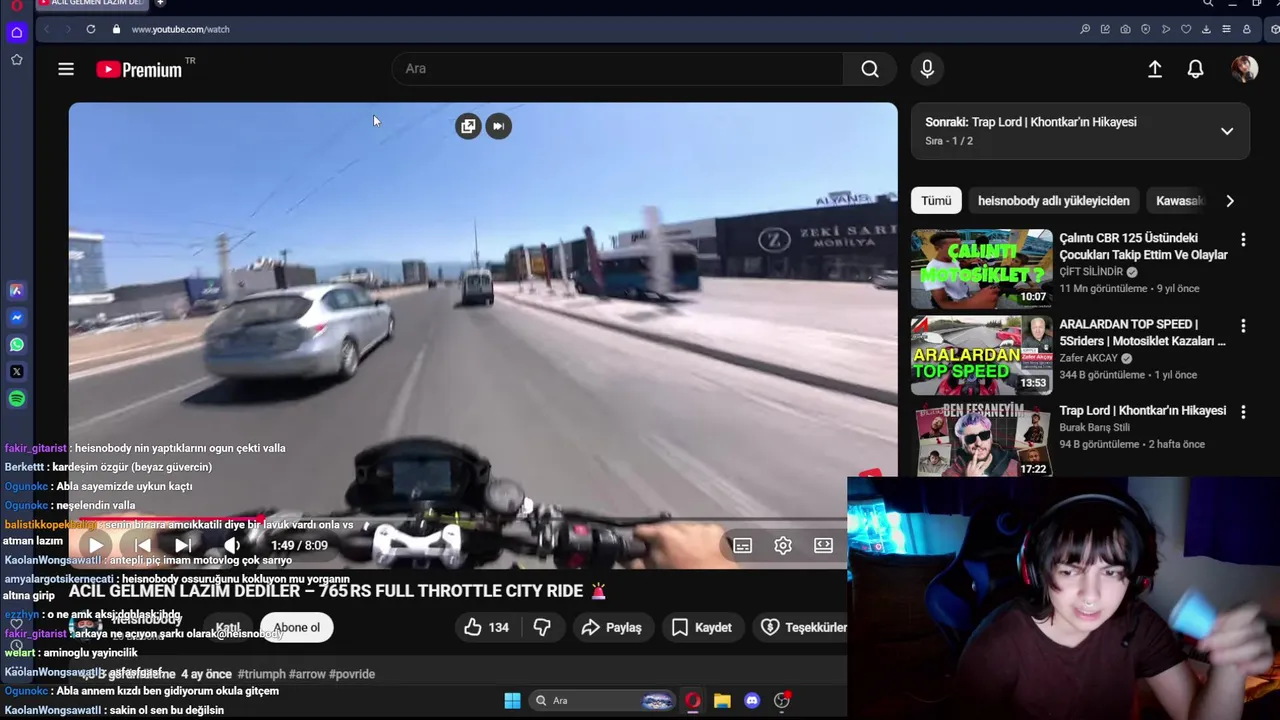Viewport: 1280px width, 720px height.
Task: Open the Windows Start menu
Action: [512, 700]
